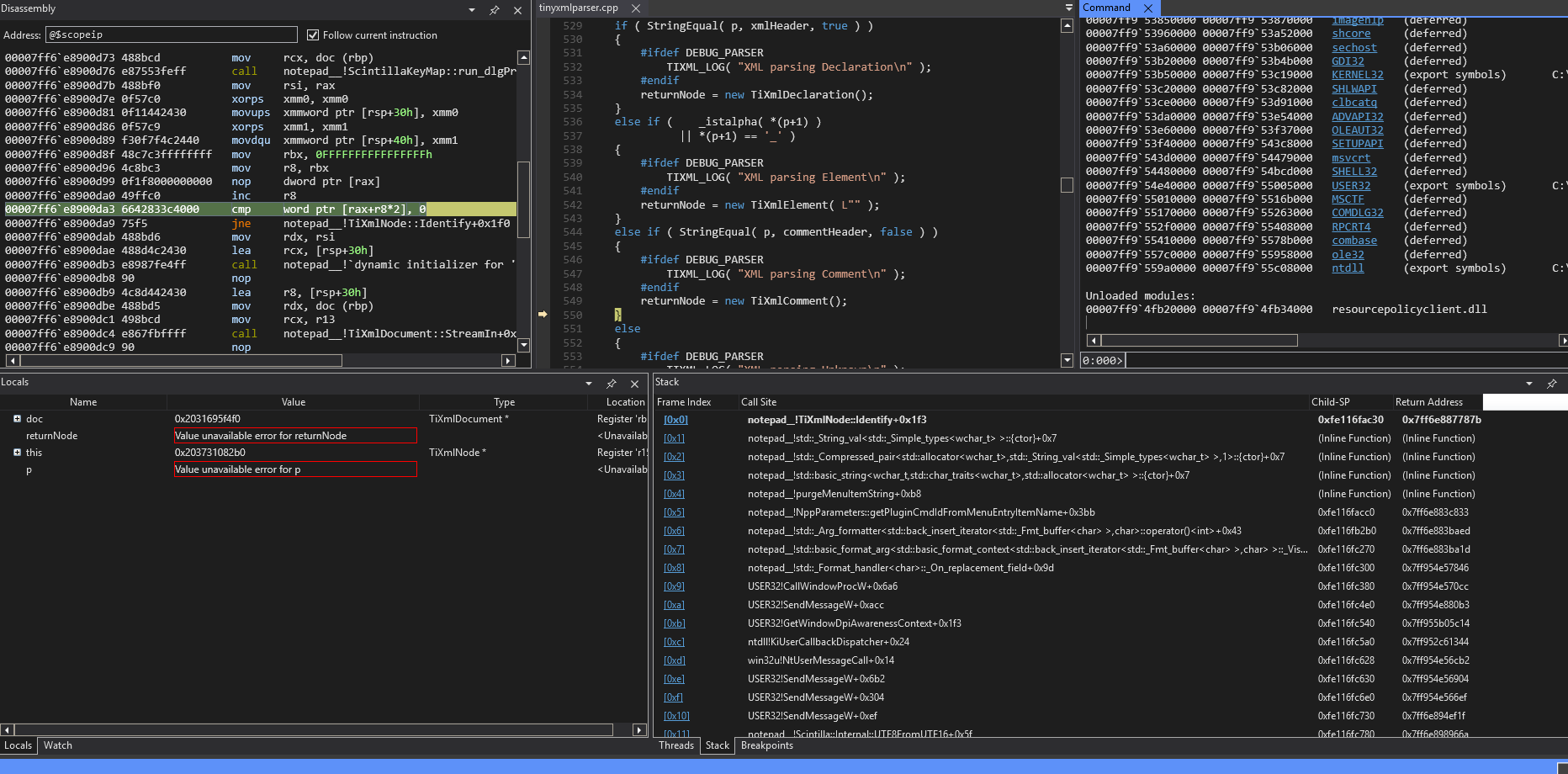Switch to the Watch tab
Screen dimensions: 1568x774
click(58, 745)
